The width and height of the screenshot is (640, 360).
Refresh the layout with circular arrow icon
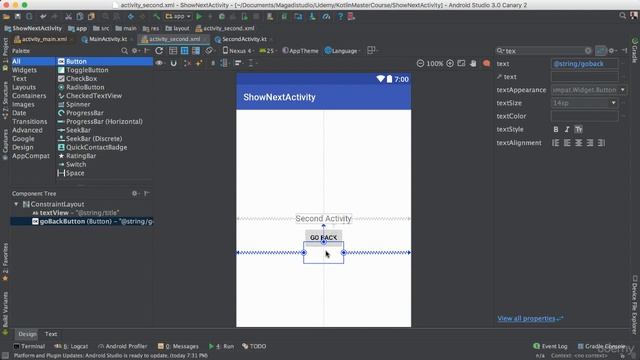pos(159,51)
